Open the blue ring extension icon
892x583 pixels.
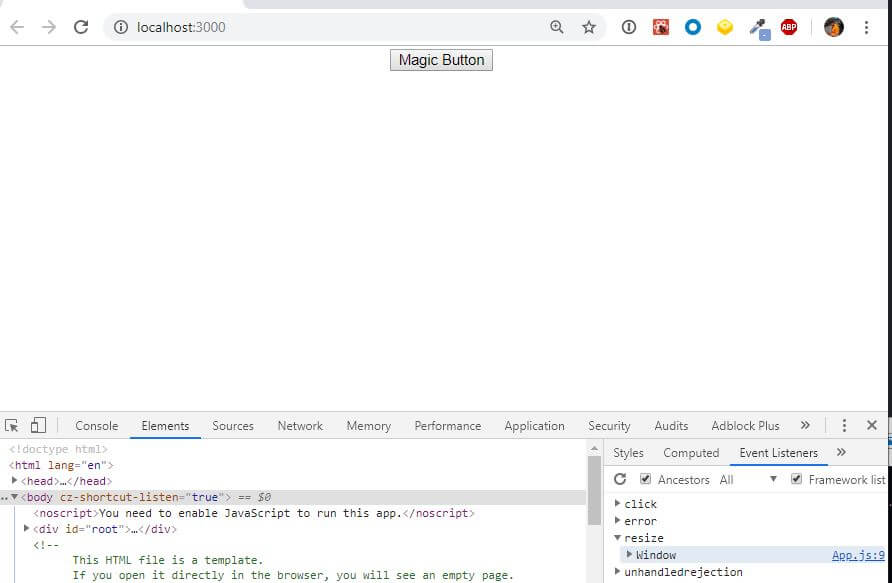click(692, 27)
